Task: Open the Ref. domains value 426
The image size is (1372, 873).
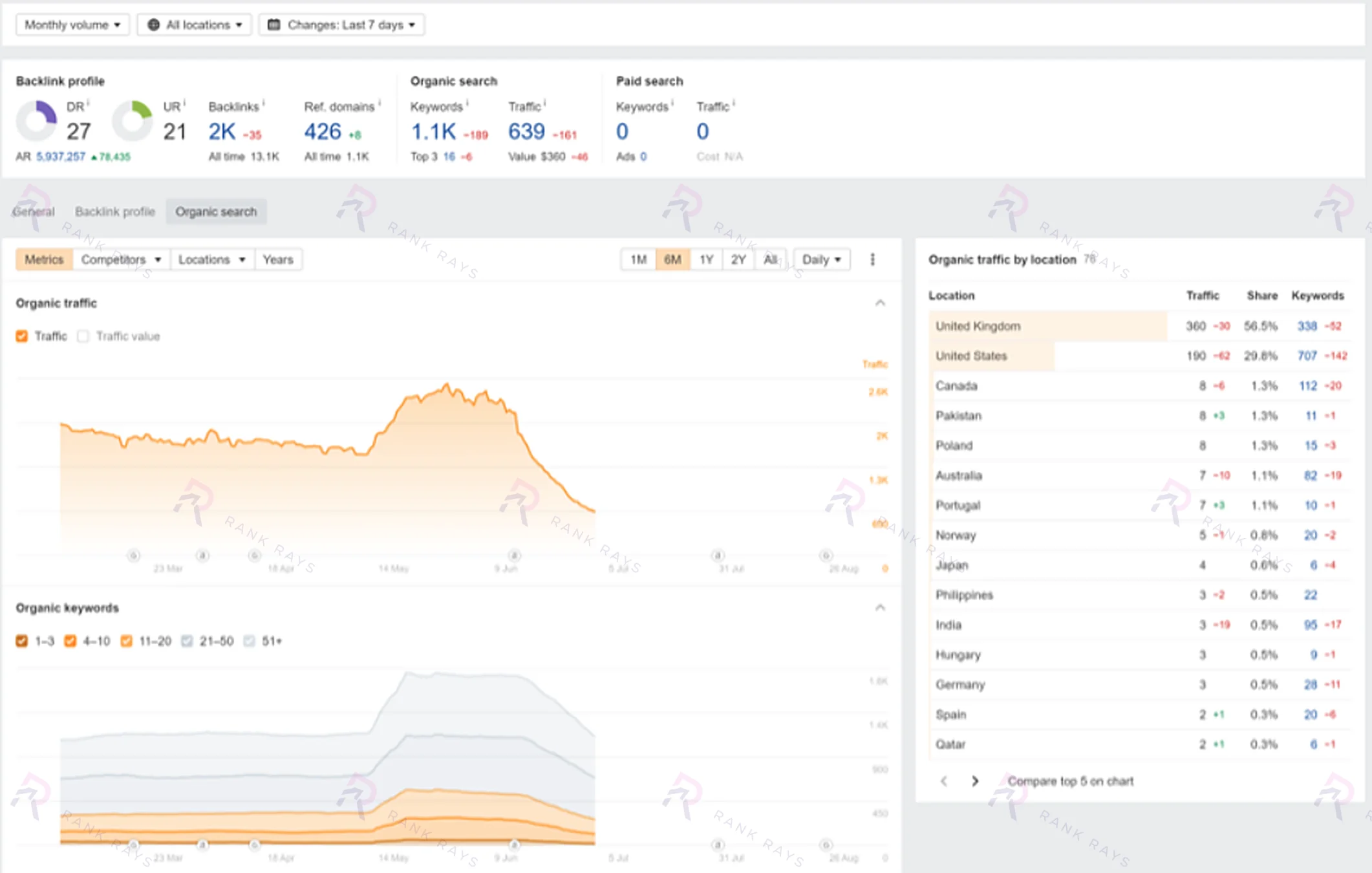Action: (x=323, y=132)
